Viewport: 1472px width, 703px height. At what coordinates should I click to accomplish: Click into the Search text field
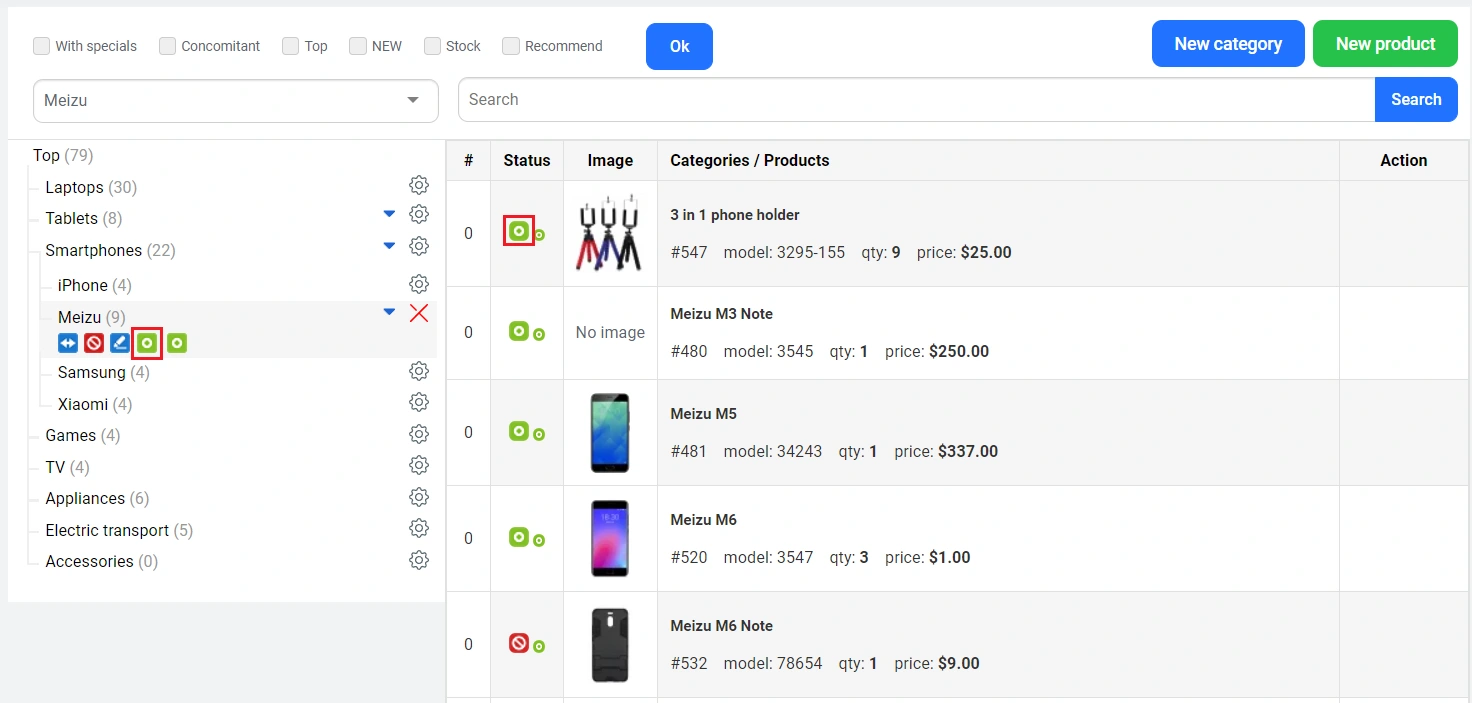pos(916,100)
